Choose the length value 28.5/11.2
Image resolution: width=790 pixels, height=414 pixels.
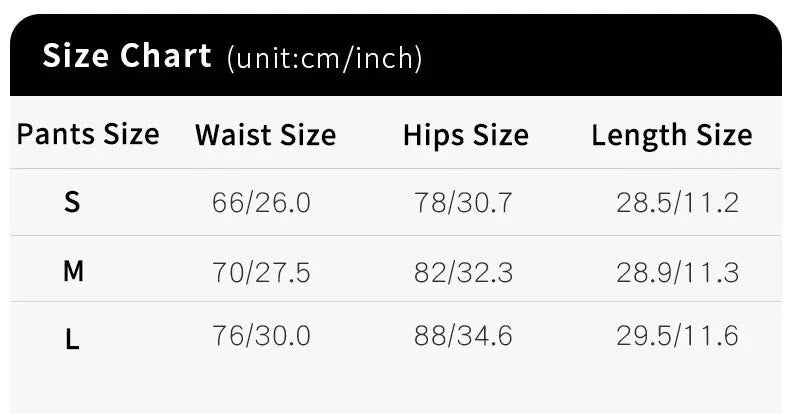point(677,203)
